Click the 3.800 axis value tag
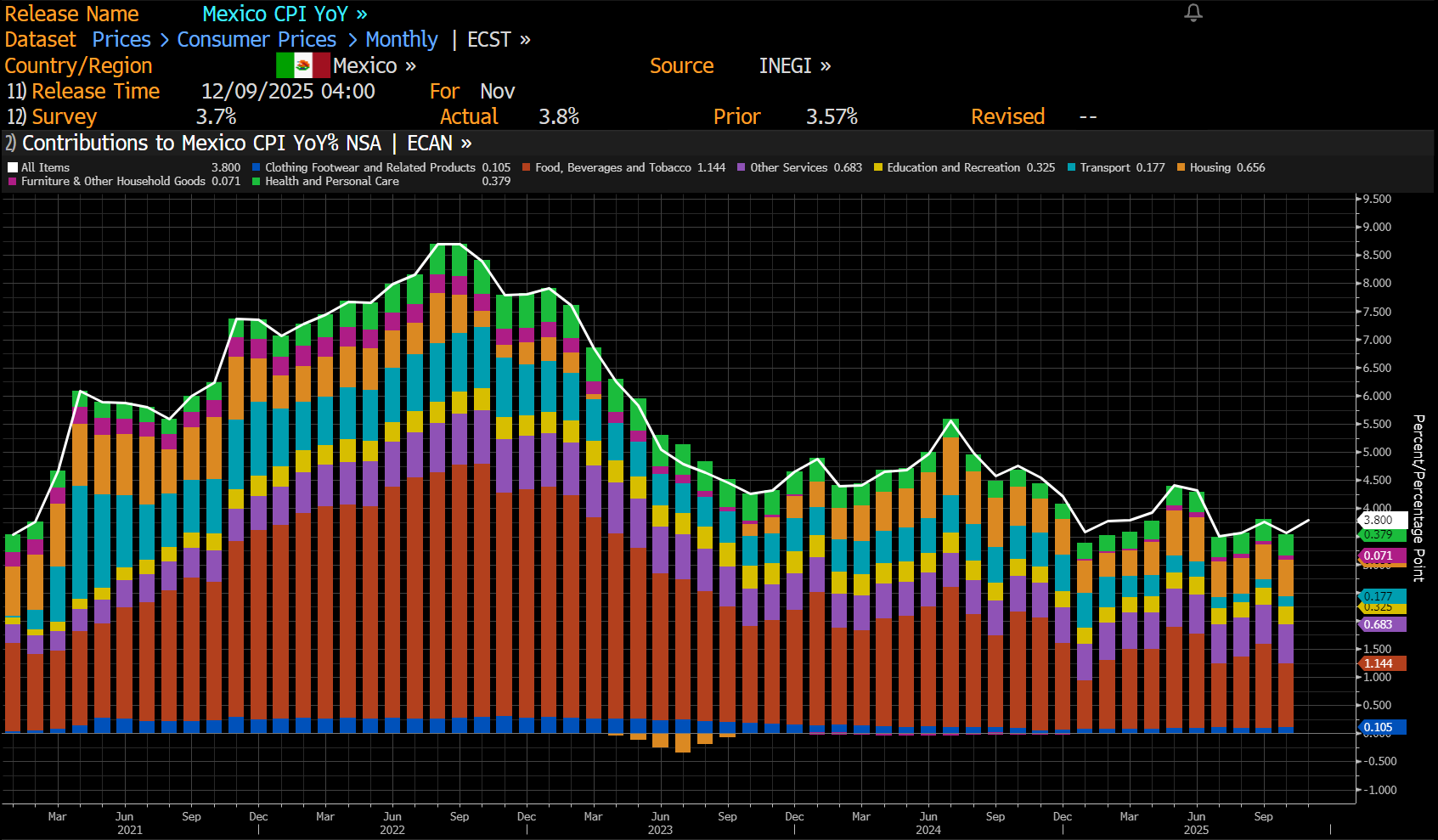Viewport: 1438px width, 840px height. click(x=1381, y=520)
